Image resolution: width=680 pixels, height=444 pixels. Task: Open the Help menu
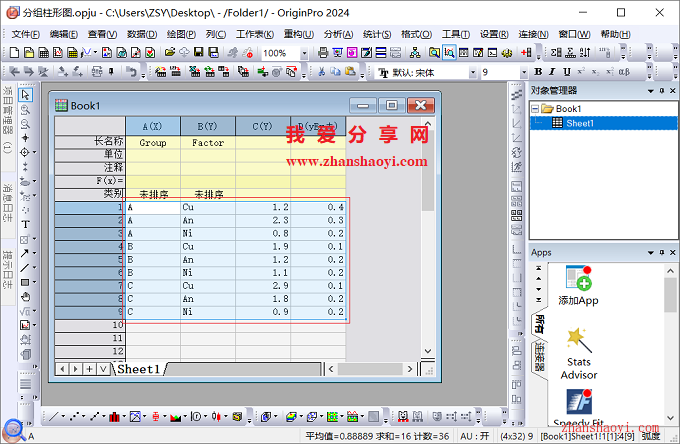[615, 34]
